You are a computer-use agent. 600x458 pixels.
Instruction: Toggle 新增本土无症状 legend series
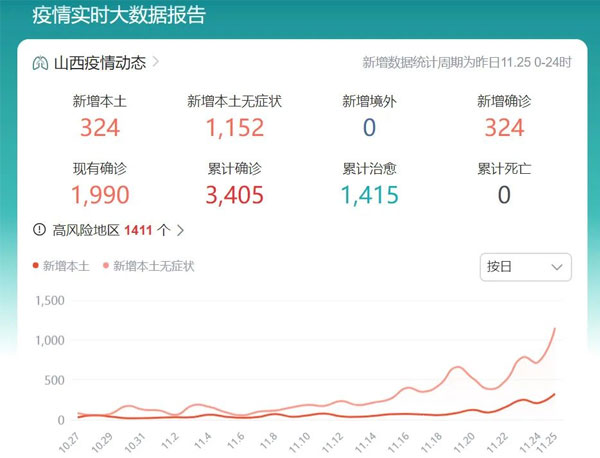[148, 266]
